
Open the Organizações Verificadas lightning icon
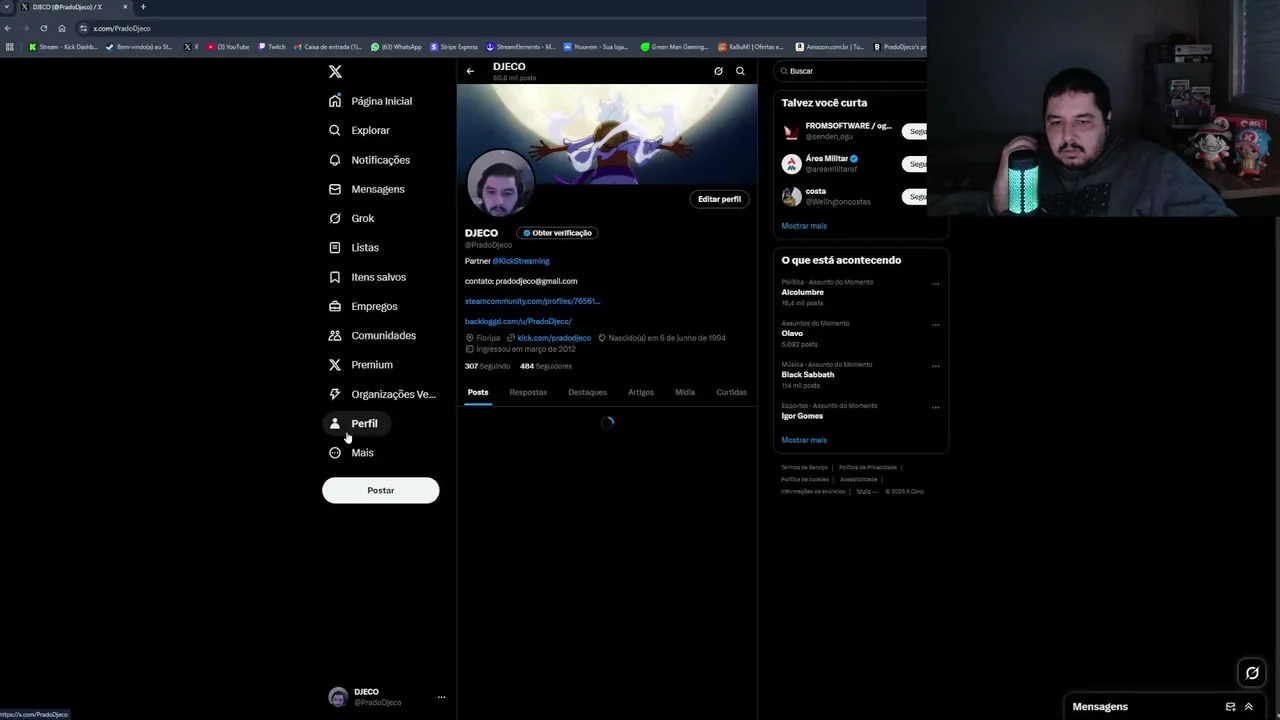[x=335, y=394]
